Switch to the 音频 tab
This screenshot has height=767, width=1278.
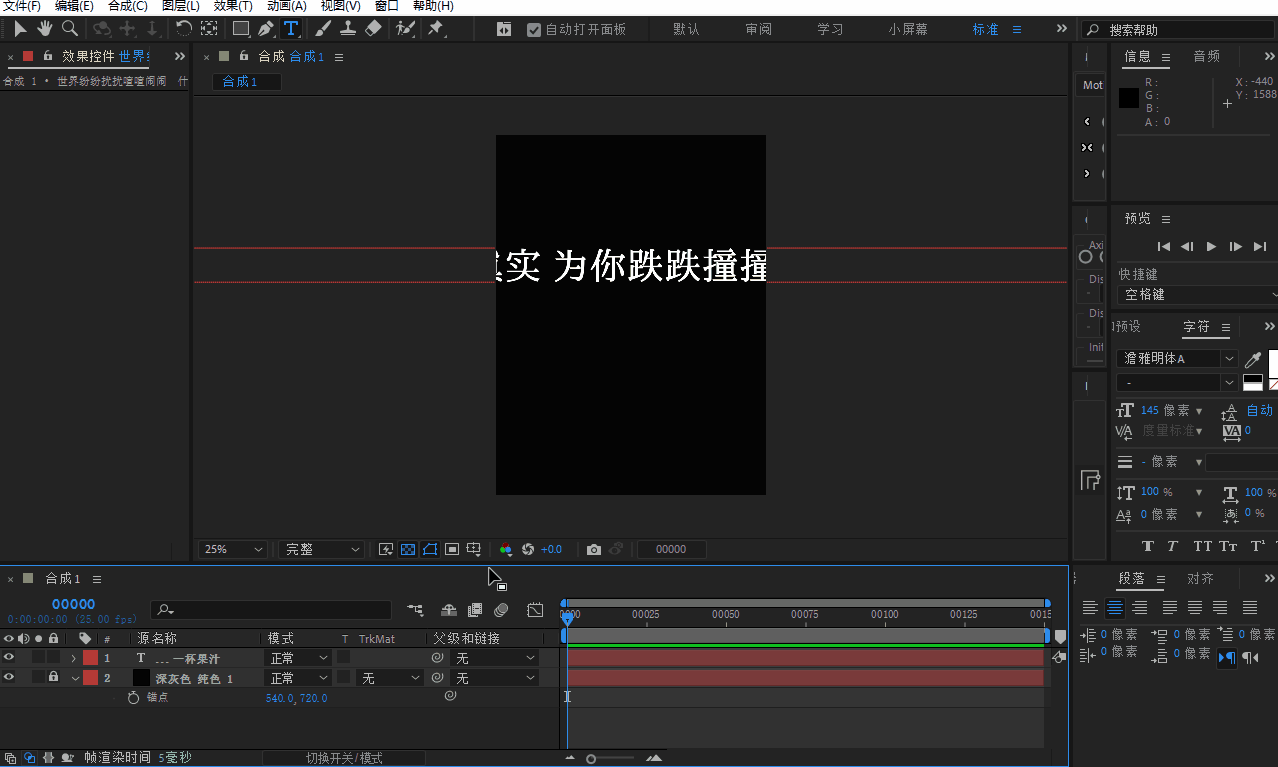(x=1206, y=56)
